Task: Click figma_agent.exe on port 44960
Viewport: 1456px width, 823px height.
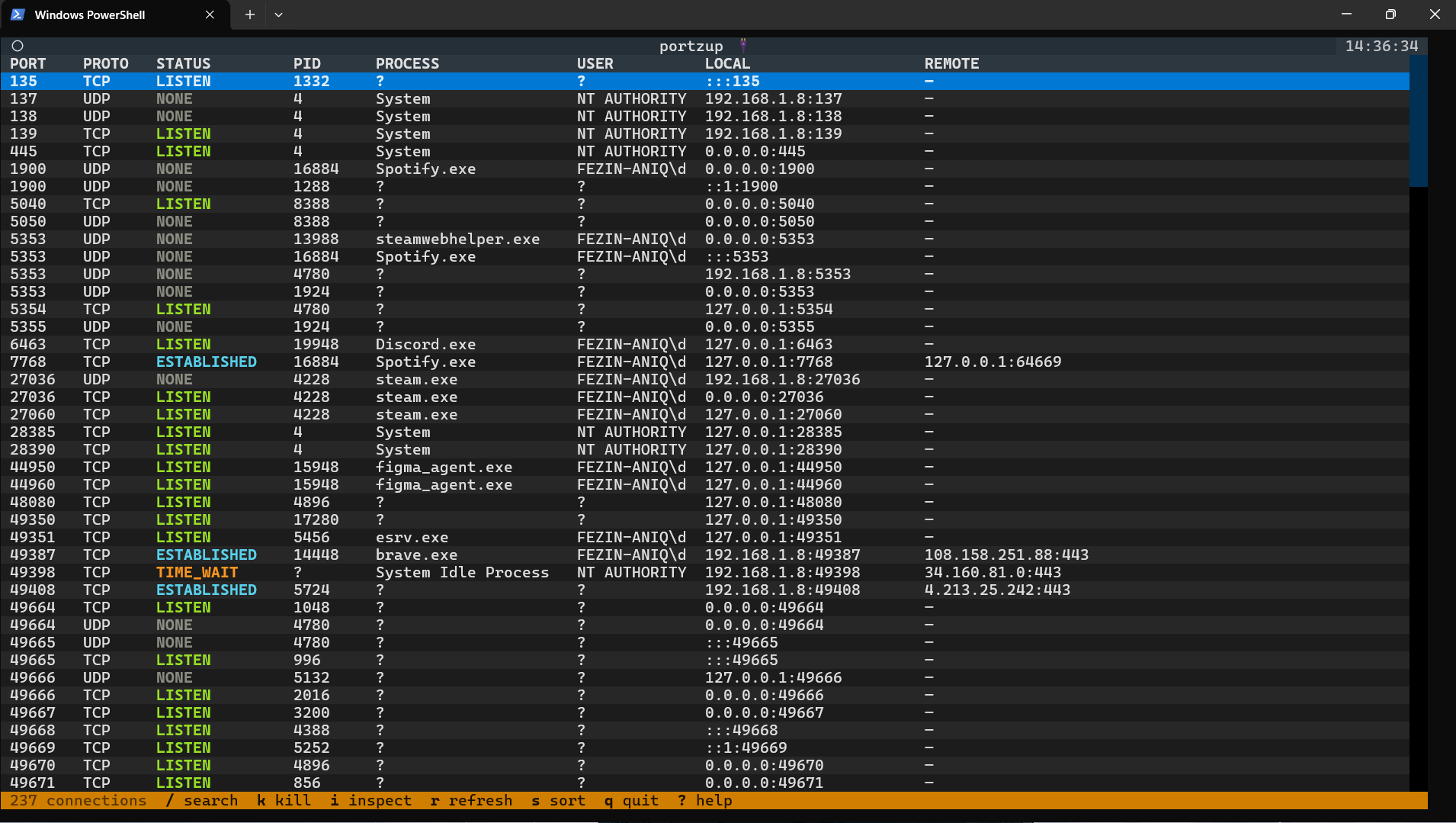Action: [x=444, y=485]
